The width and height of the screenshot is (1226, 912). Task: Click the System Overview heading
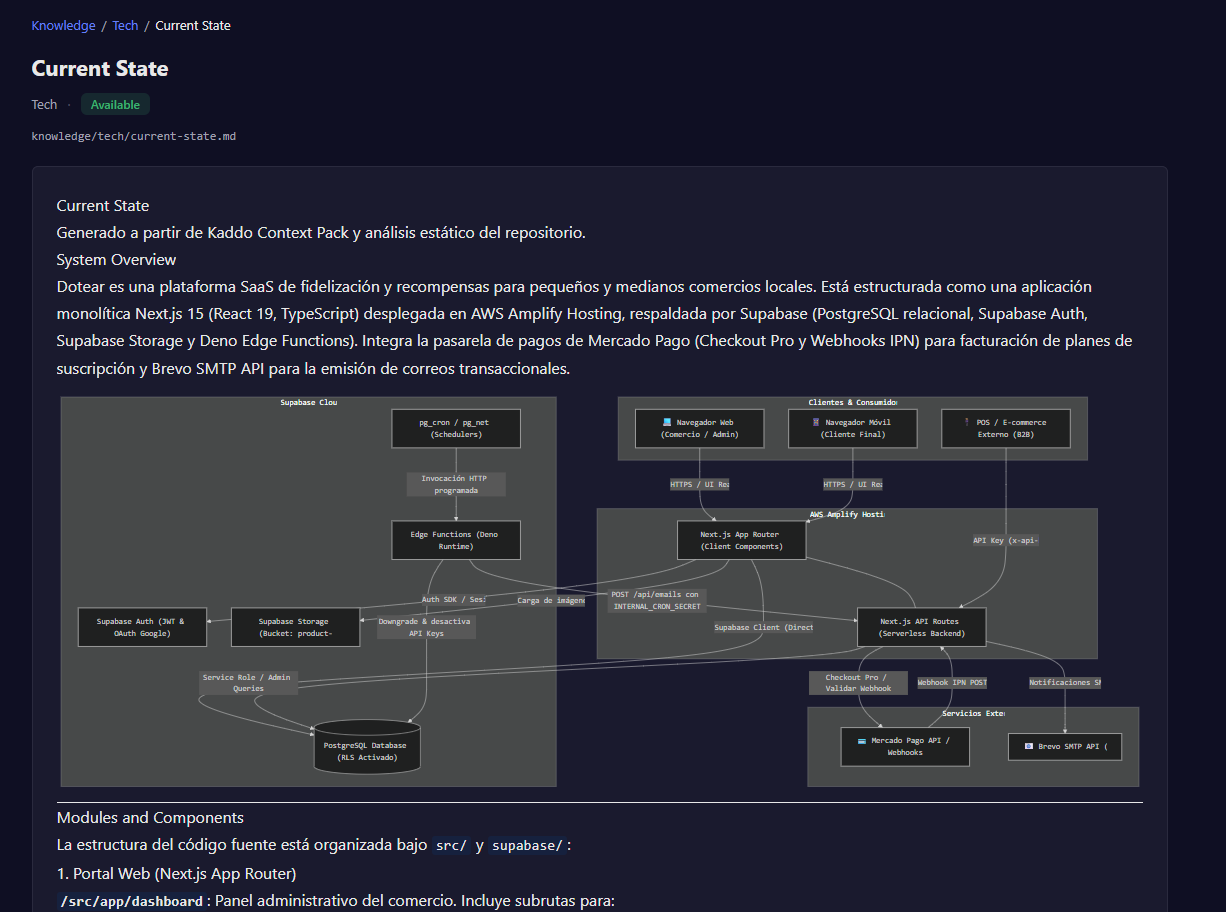[x=116, y=259]
